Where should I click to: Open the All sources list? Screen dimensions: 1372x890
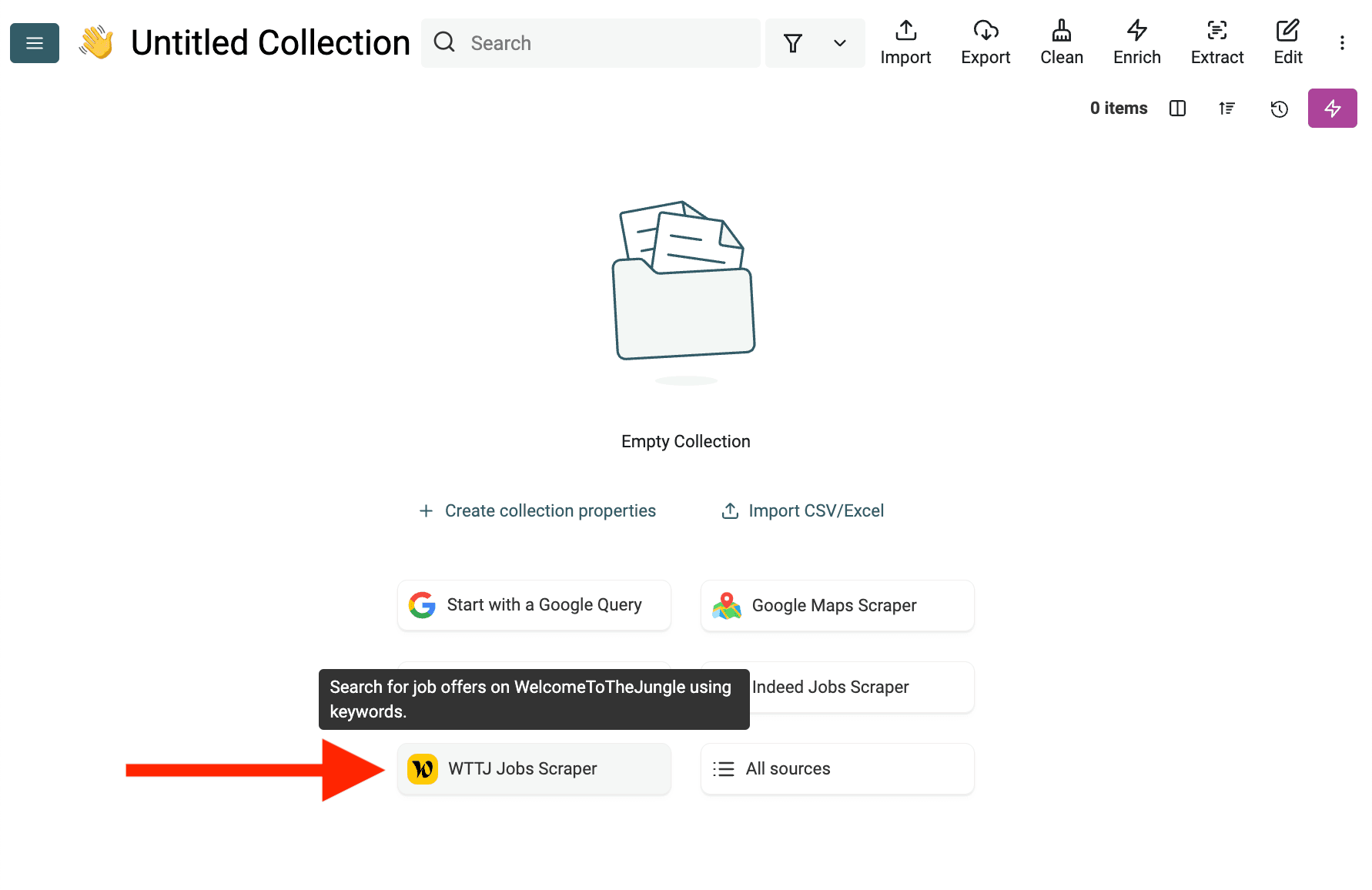click(x=837, y=768)
